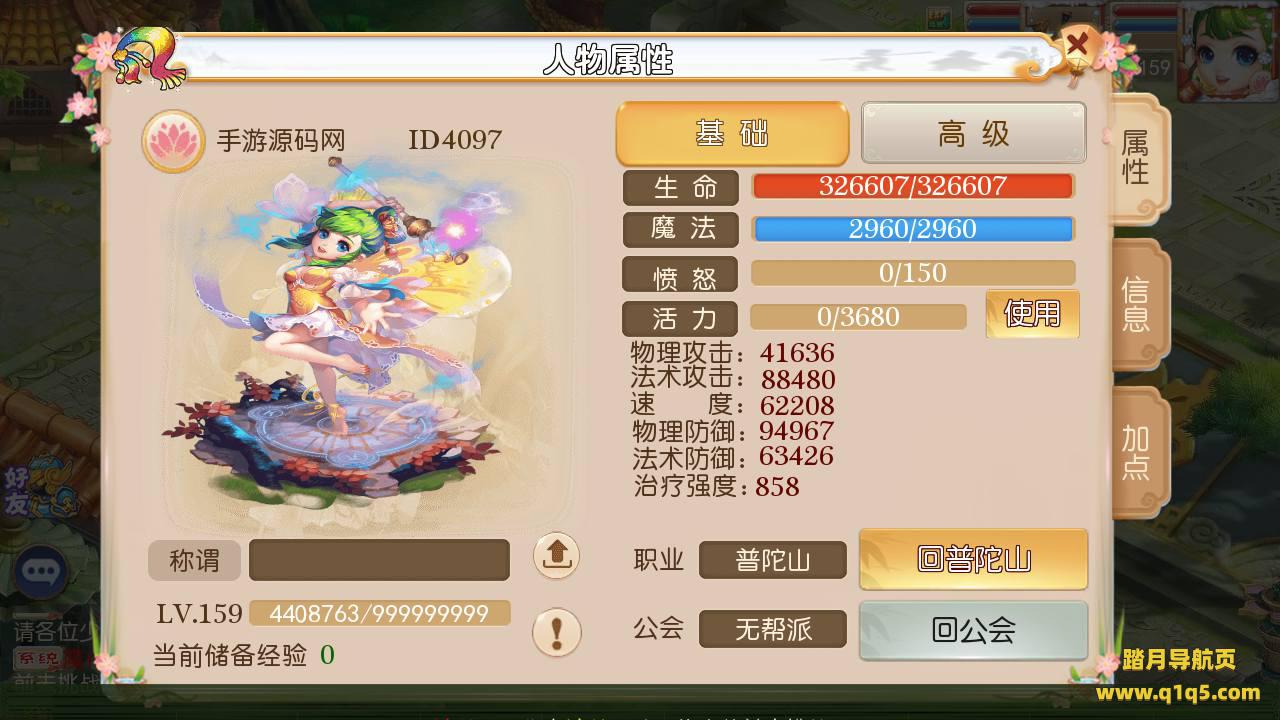Click the 回公会 button

tap(973, 630)
